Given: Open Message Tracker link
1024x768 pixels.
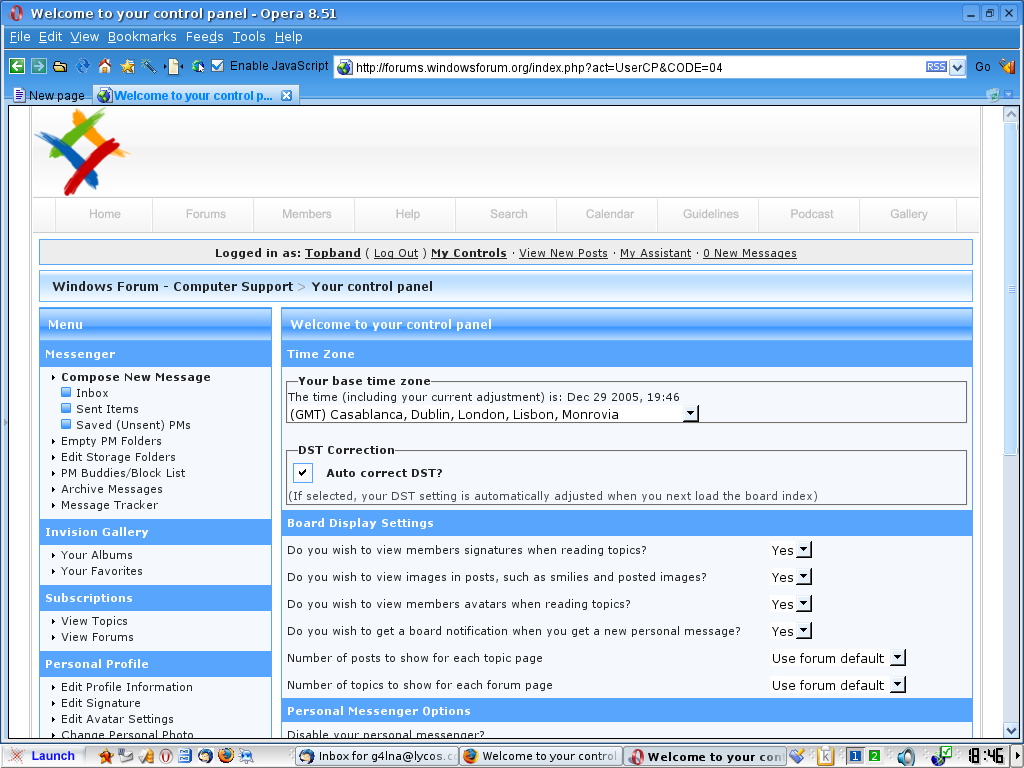Looking at the screenshot, I should [x=109, y=505].
